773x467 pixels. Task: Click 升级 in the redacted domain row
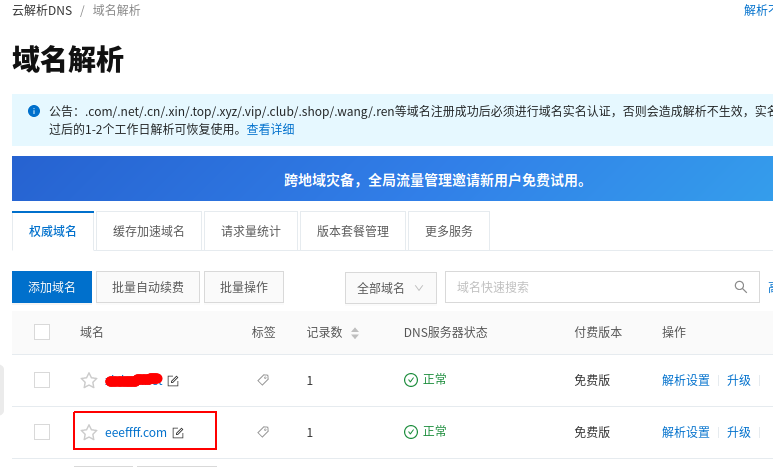[x=738, y=380]
